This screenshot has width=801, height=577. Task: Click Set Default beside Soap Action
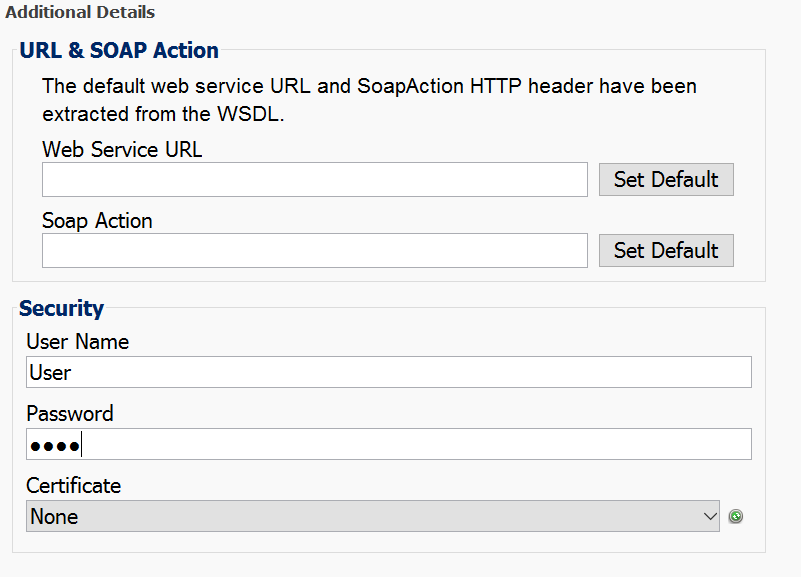pos(666,250)
